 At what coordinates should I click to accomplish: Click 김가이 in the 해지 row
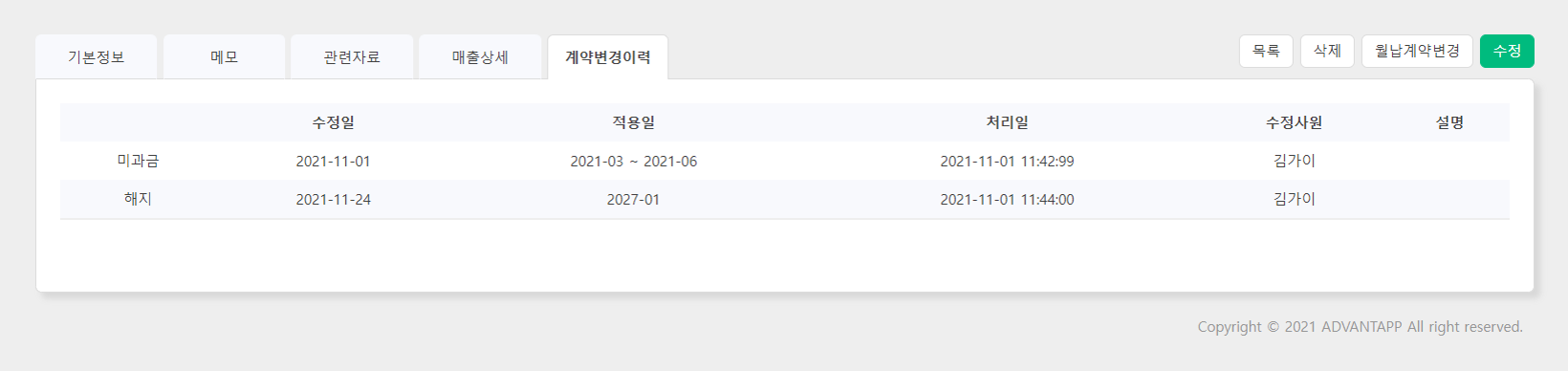tap(1294, 199)
